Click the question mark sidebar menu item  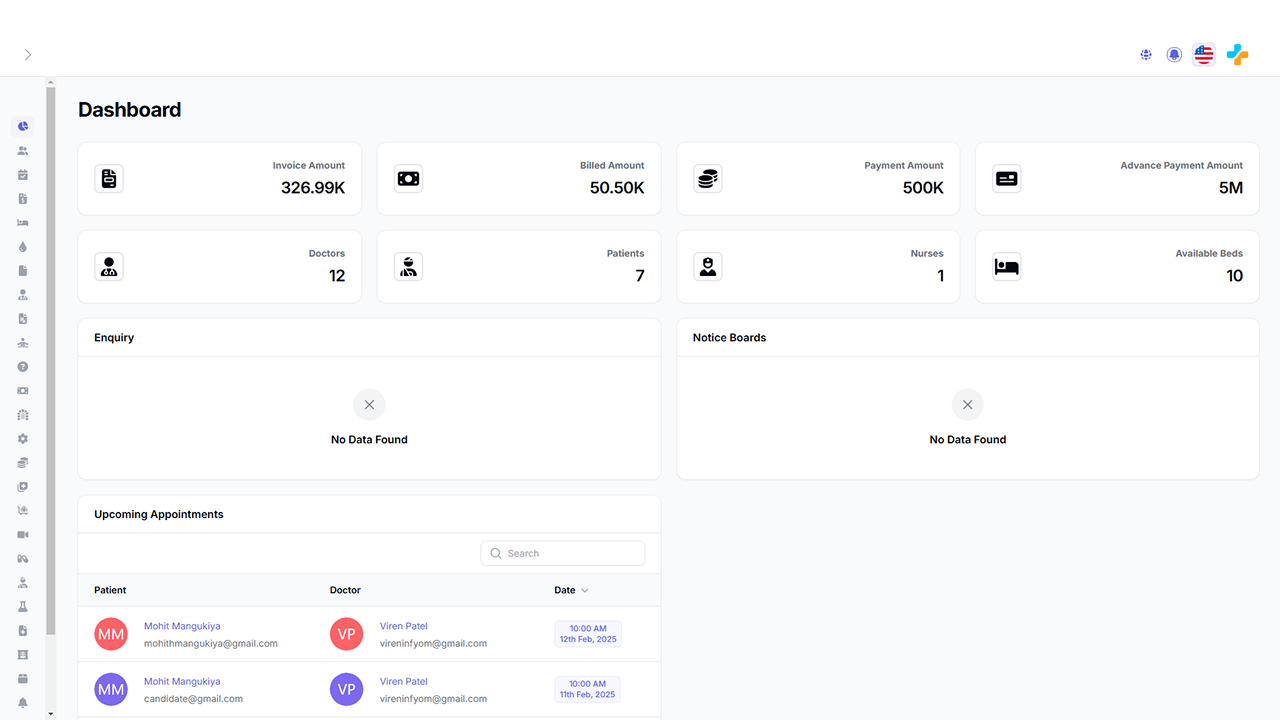click(23, 367)
